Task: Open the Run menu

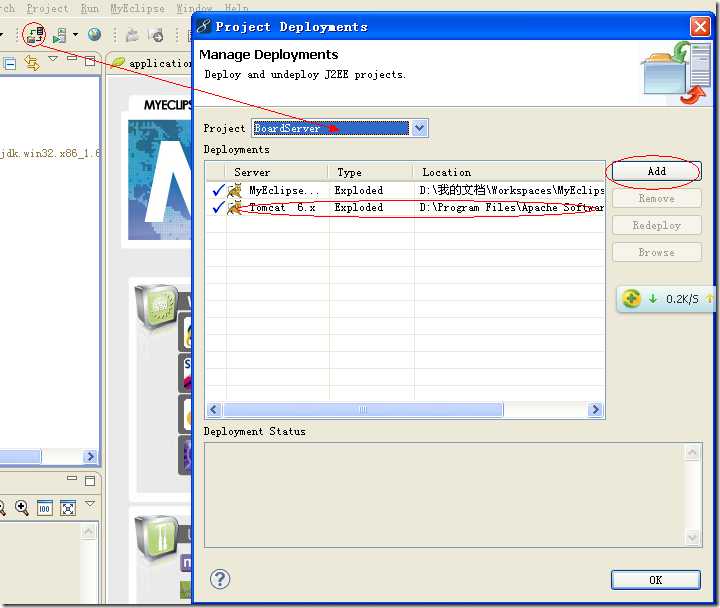Action: tap(90, 8)
